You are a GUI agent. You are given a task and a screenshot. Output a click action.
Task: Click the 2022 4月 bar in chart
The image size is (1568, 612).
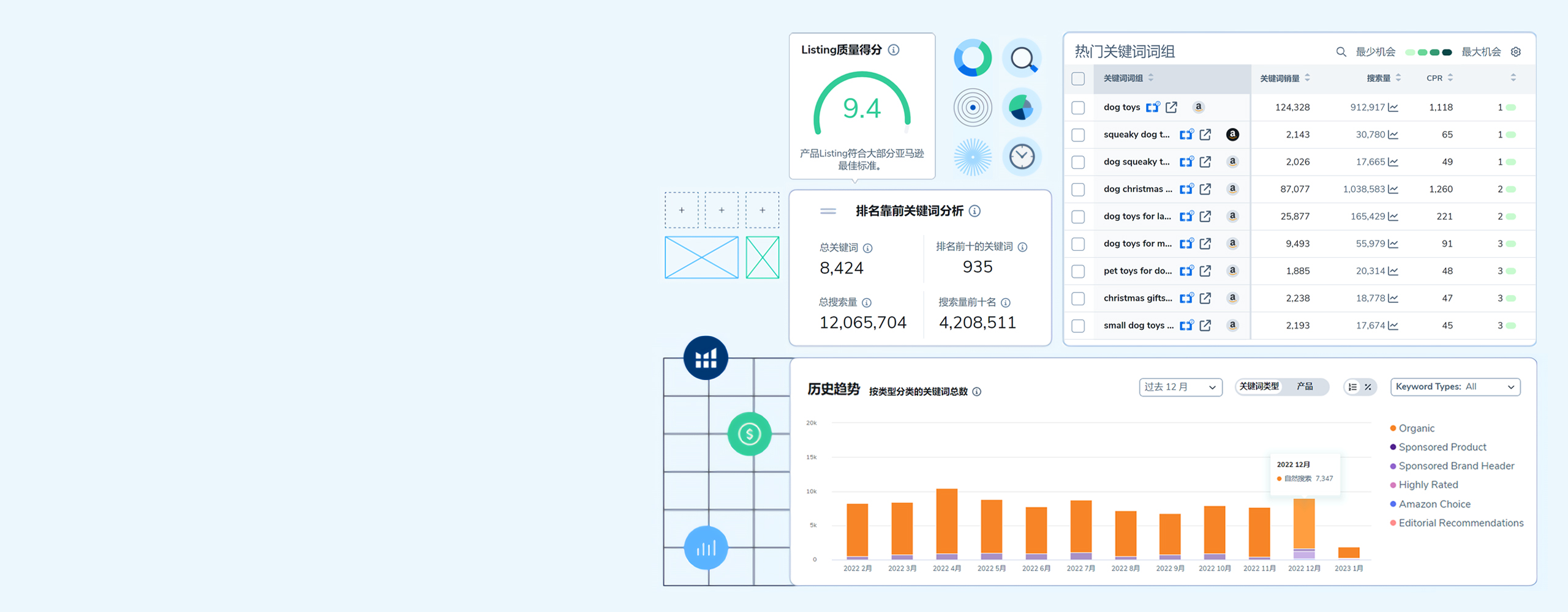[946, 523]
